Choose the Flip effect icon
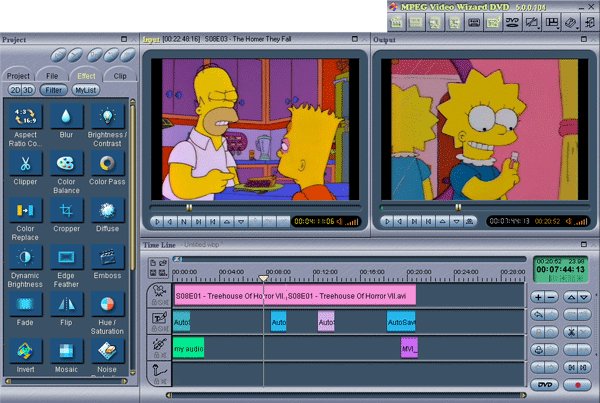This screenshot has width=600, height=403. [66, 305]
